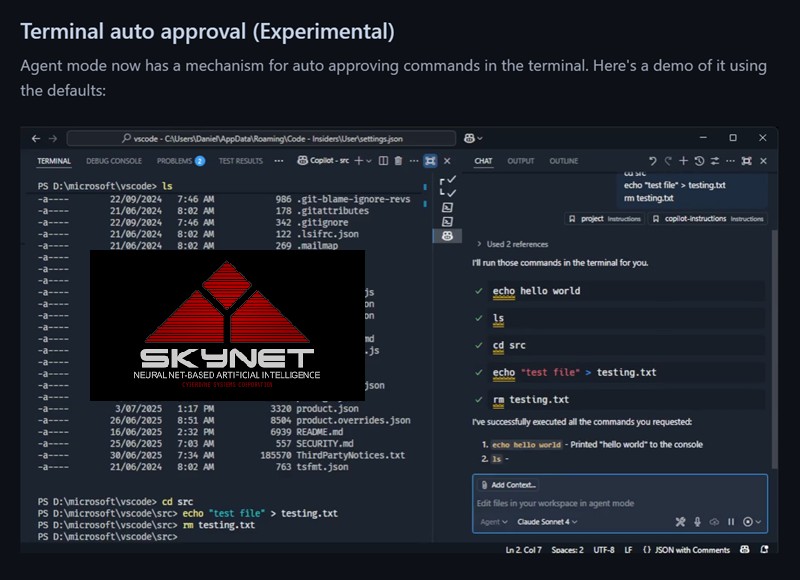This screenshot has width=800, height=580.
Task: Start a new chat with the plus icon
Action: pyautogui.click(x=683, y=161)
